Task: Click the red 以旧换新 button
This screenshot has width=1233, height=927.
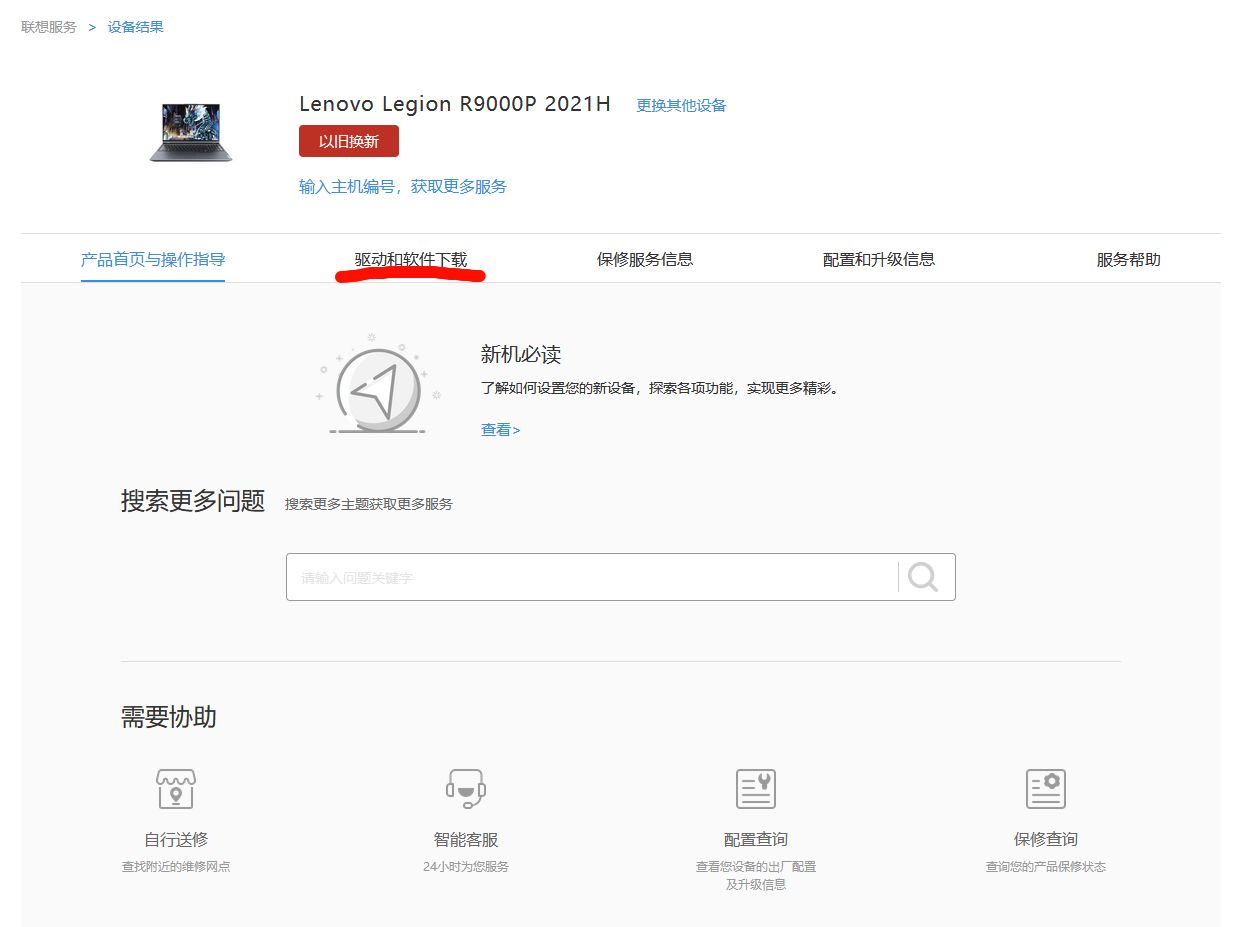Action: point(349,141)
